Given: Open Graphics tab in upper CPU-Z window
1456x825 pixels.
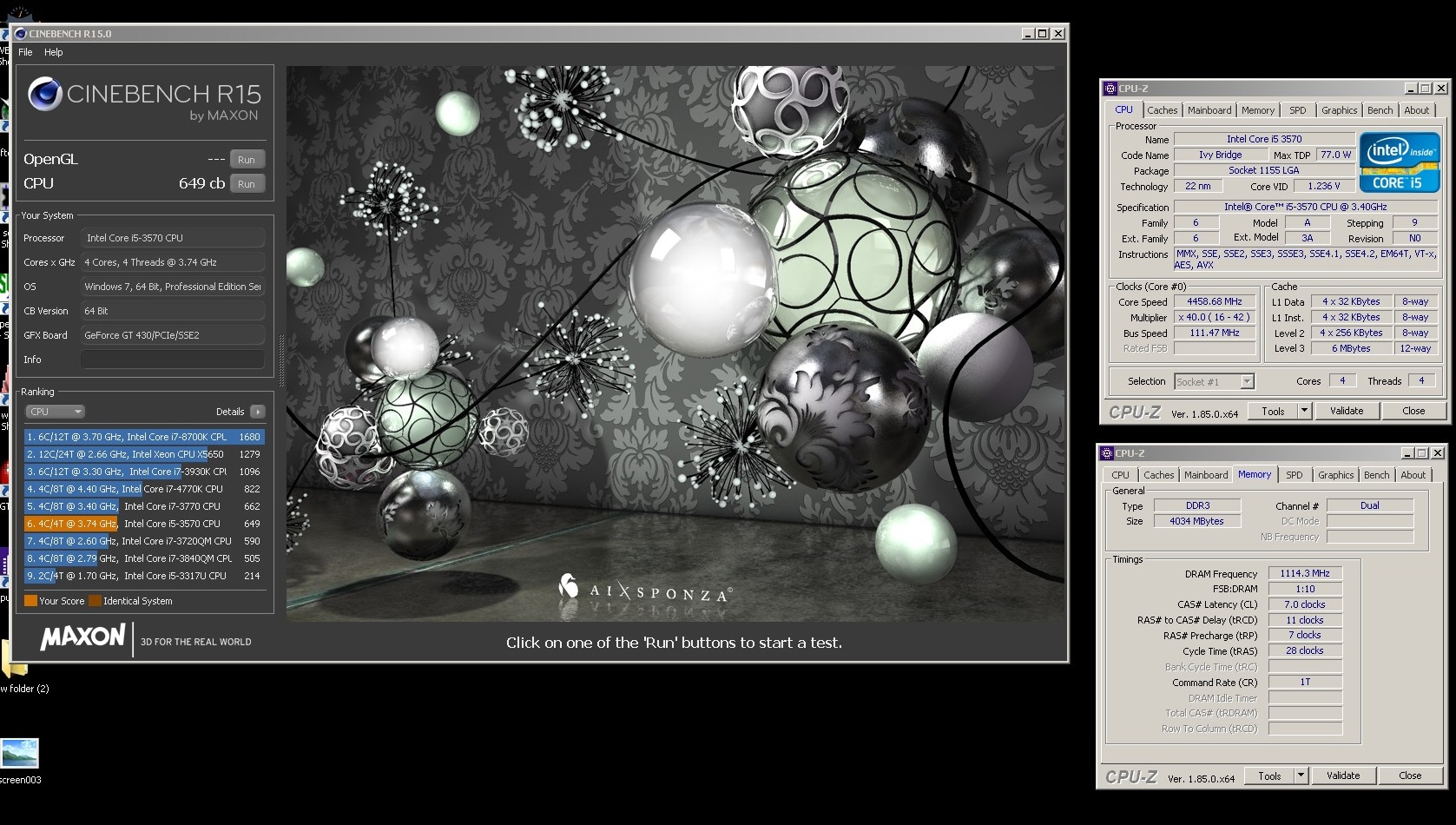Looking at the screenshot, I should point(1339,110).
